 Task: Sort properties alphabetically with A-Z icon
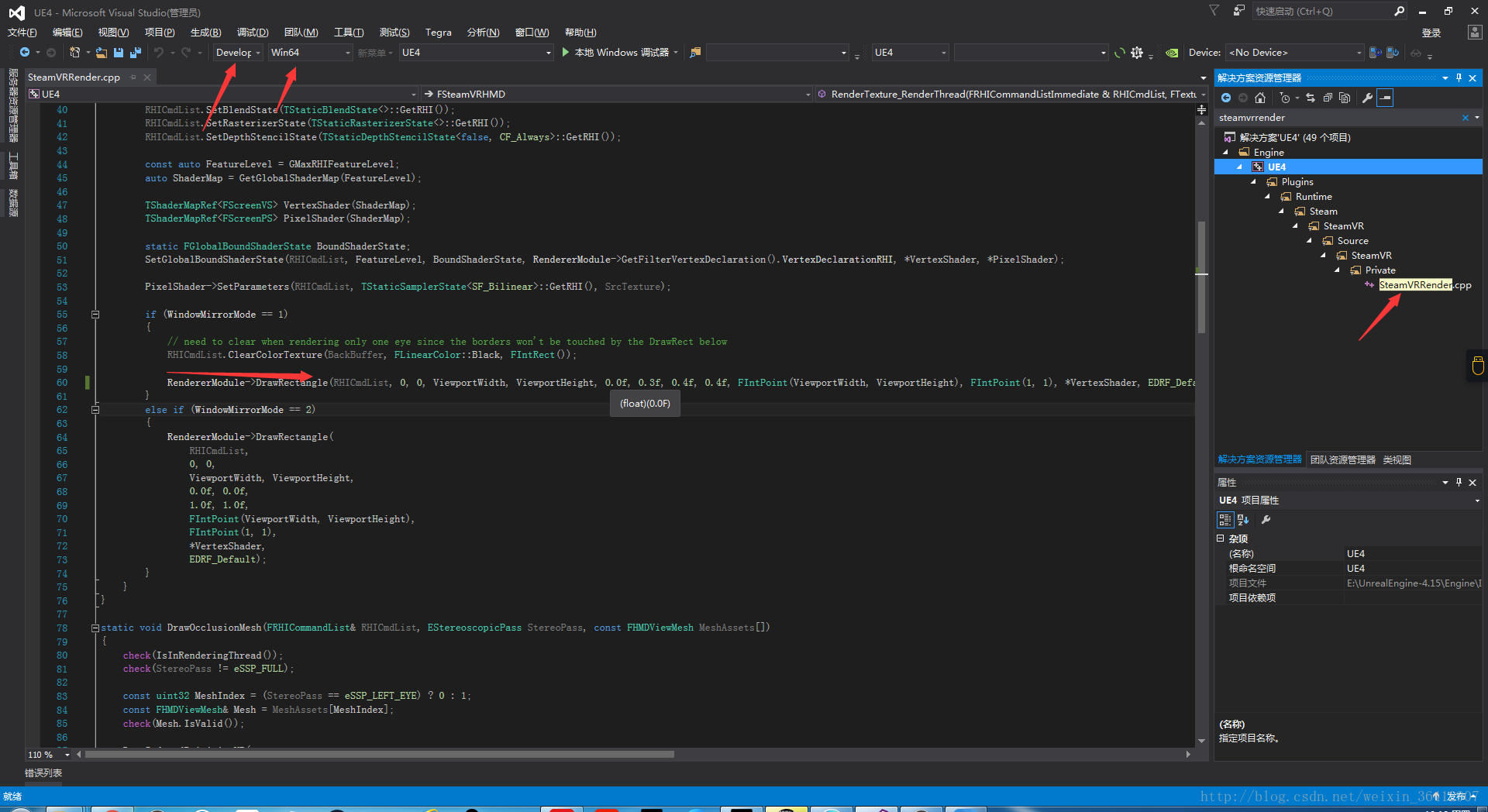[x=1243, y=520]
